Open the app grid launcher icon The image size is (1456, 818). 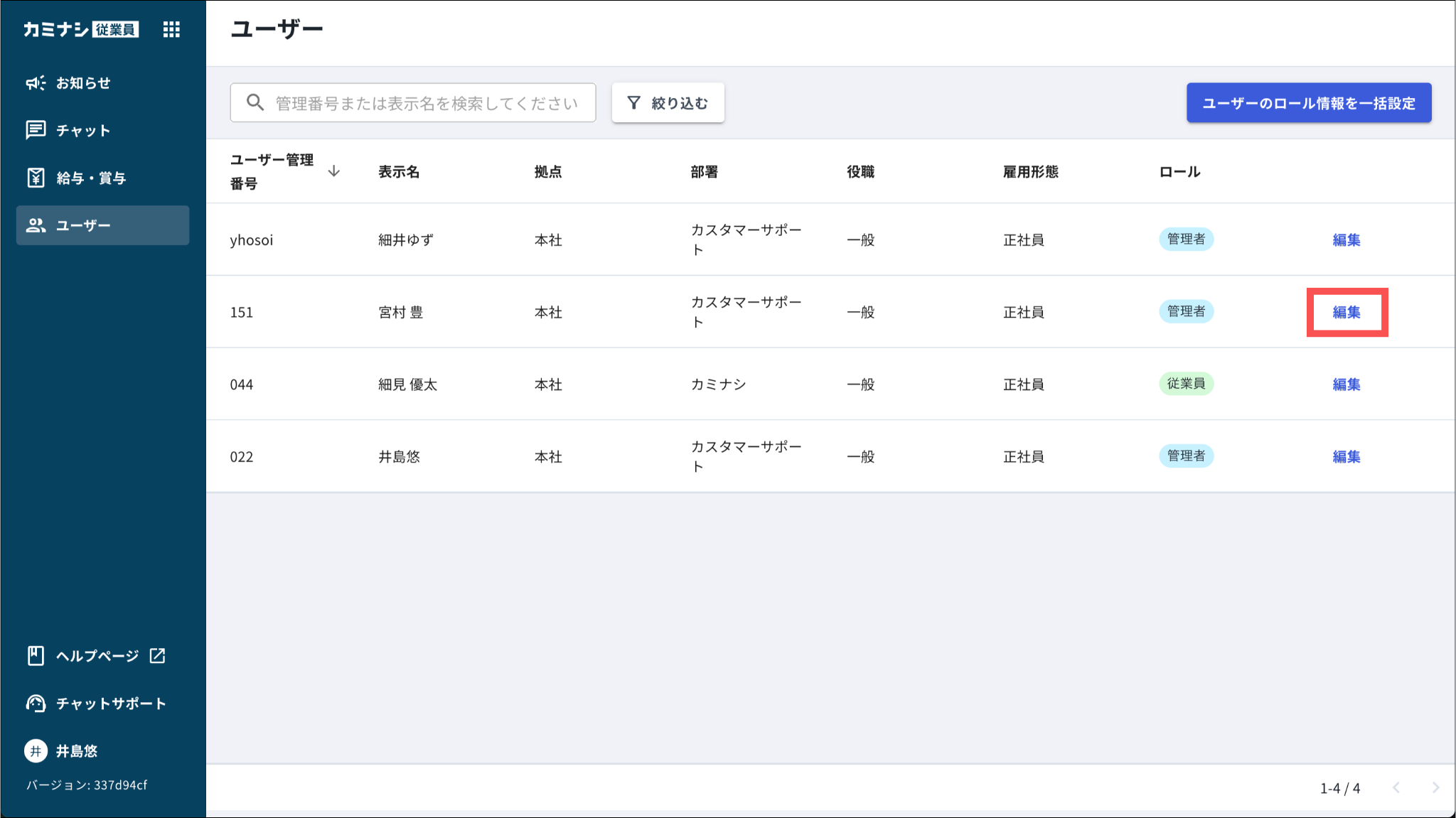(x=171, y=29)
